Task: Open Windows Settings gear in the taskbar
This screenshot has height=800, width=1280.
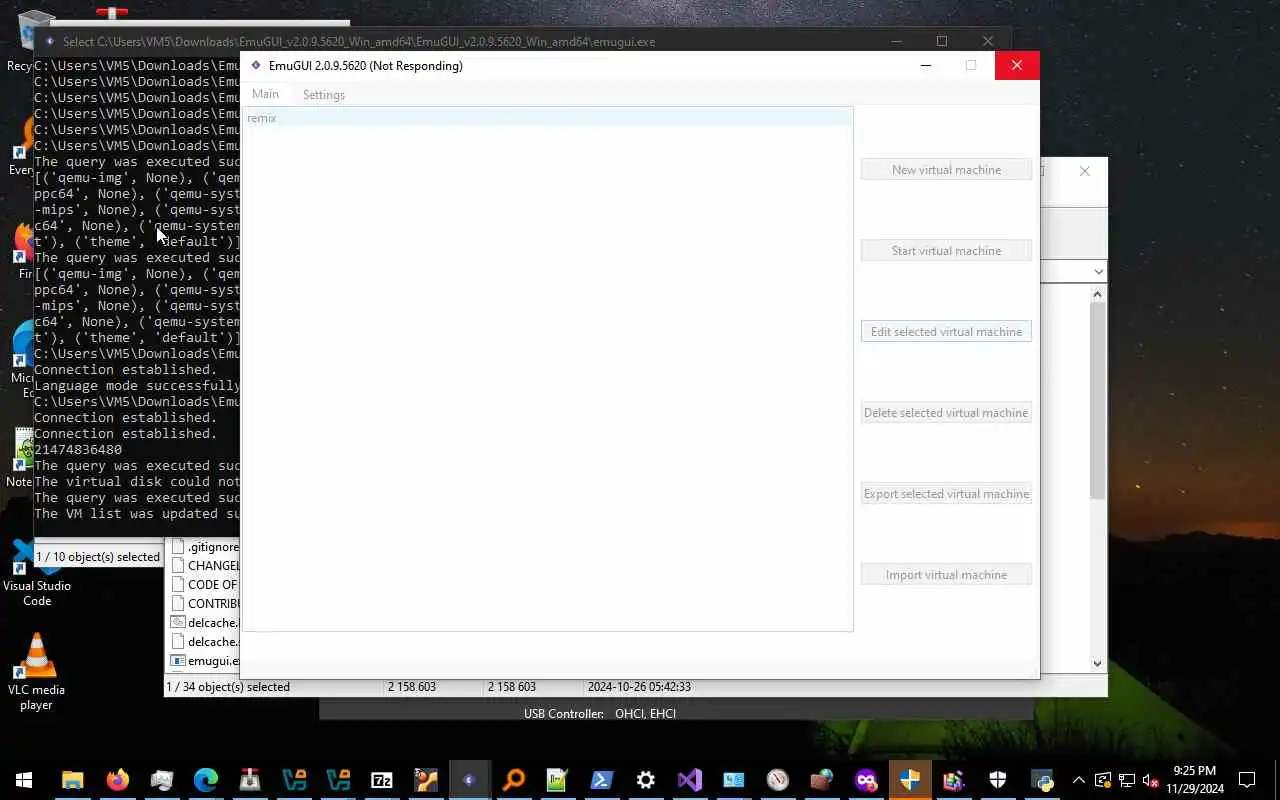Action: click(x=646, y=780)
